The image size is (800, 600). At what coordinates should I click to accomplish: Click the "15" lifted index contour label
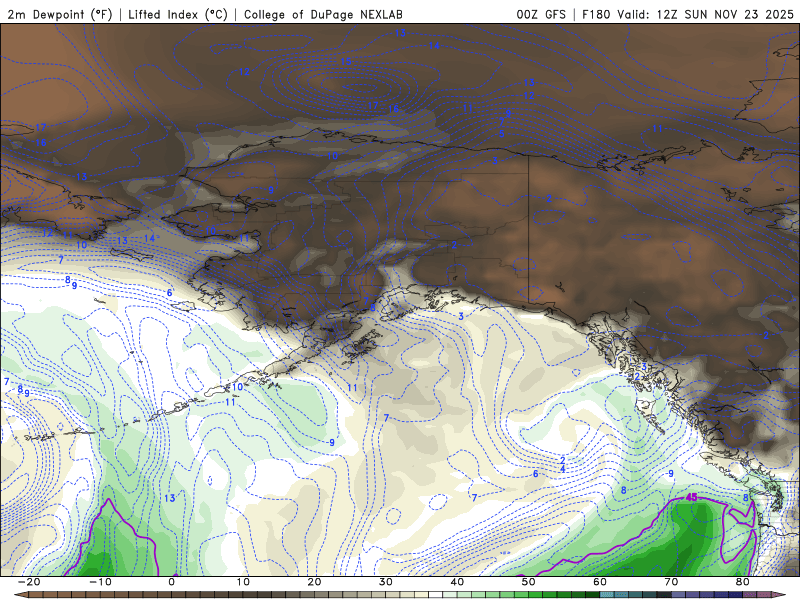[x=346, y=62]
